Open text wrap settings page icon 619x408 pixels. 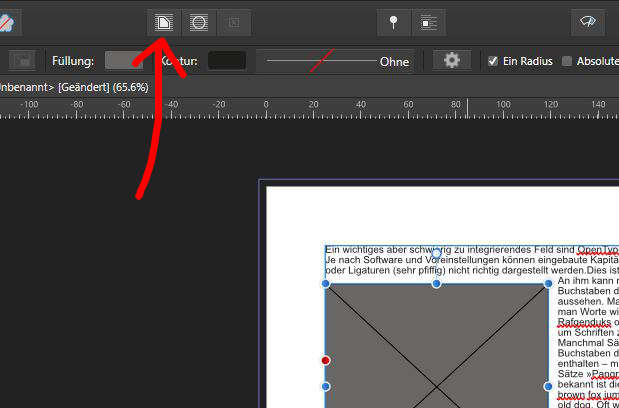164,22
